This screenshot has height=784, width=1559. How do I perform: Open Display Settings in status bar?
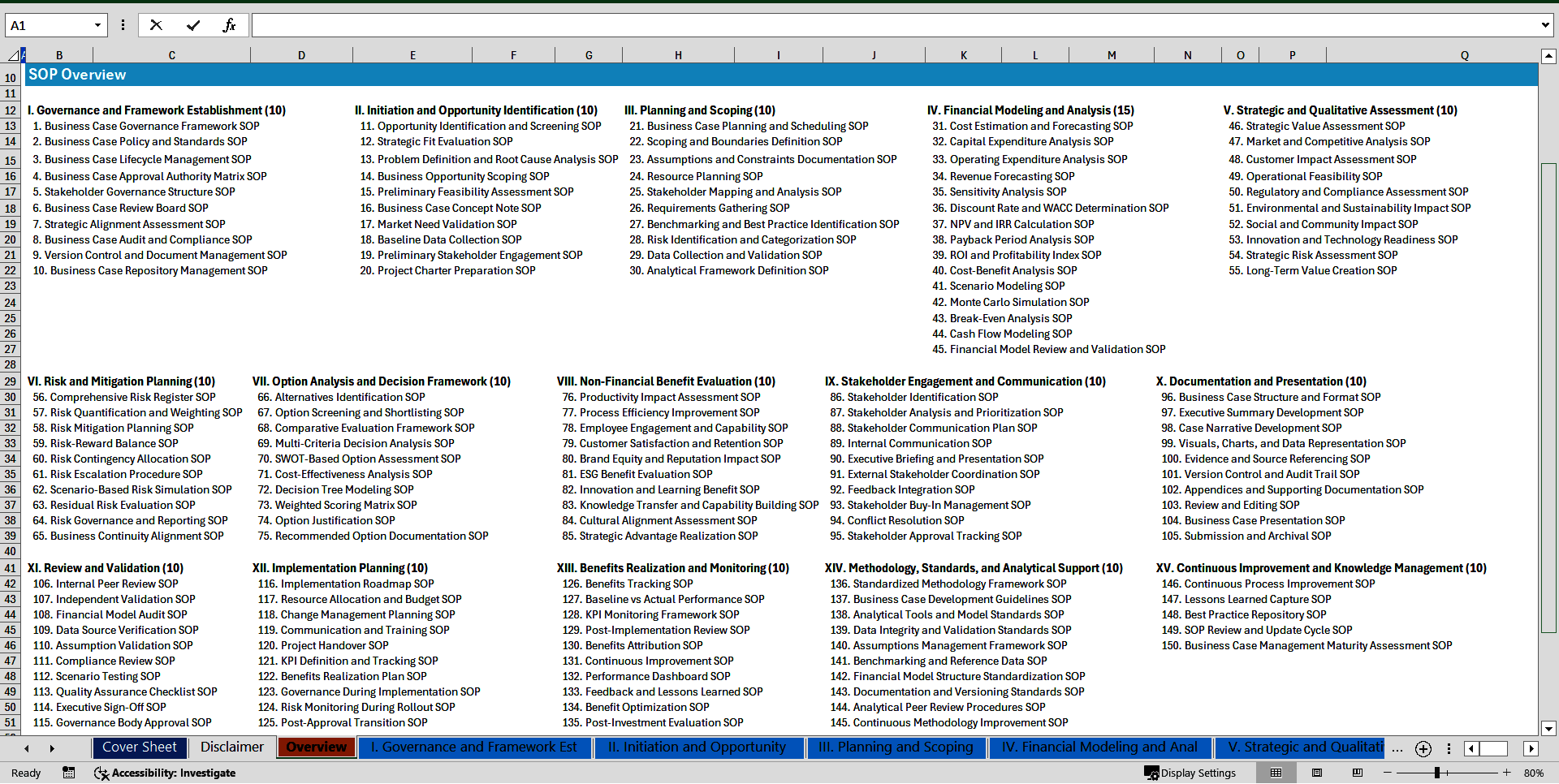(1190, 773)
